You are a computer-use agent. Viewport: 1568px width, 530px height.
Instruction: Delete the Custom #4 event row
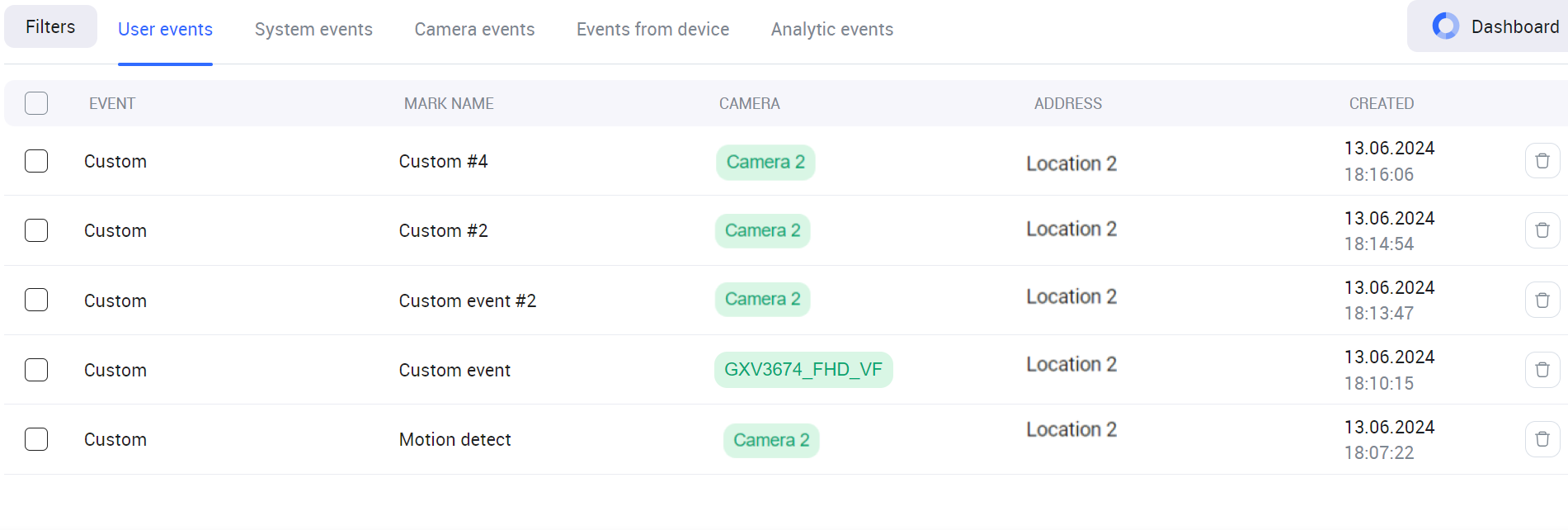1542,161
